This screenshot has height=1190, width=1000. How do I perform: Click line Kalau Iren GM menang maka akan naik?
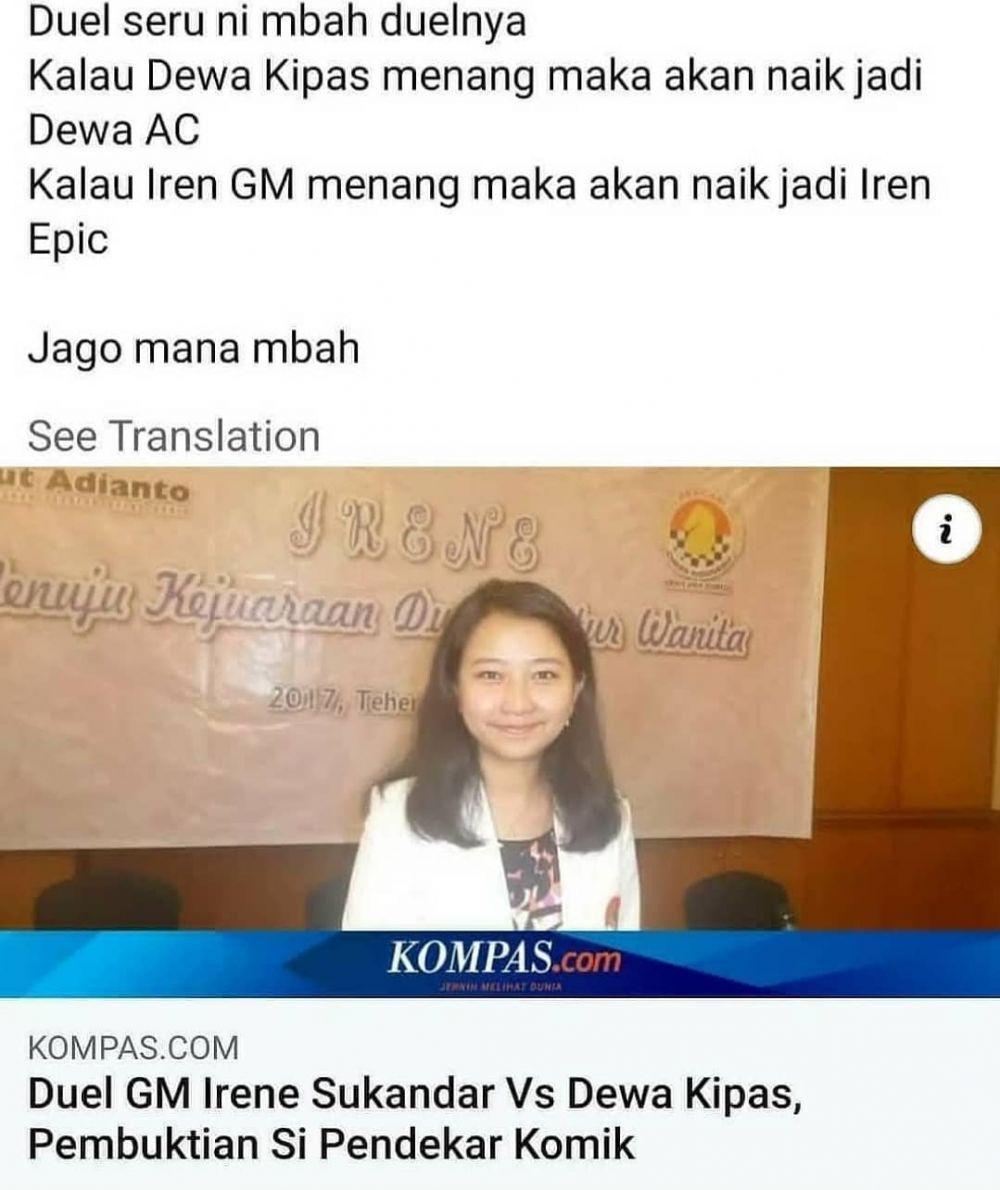479,185
